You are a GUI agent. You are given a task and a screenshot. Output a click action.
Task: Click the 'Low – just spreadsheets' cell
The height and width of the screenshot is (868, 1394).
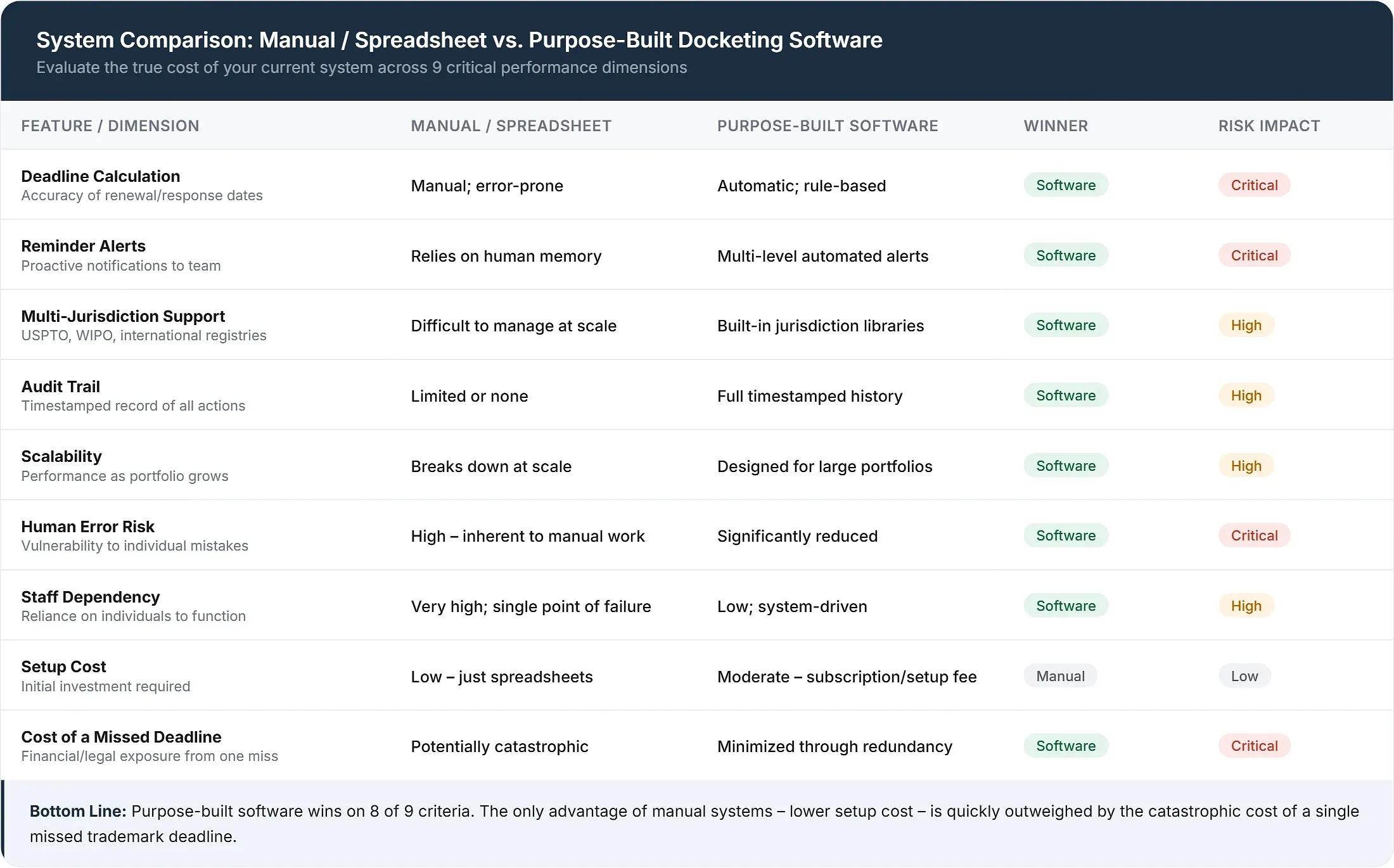502,677
